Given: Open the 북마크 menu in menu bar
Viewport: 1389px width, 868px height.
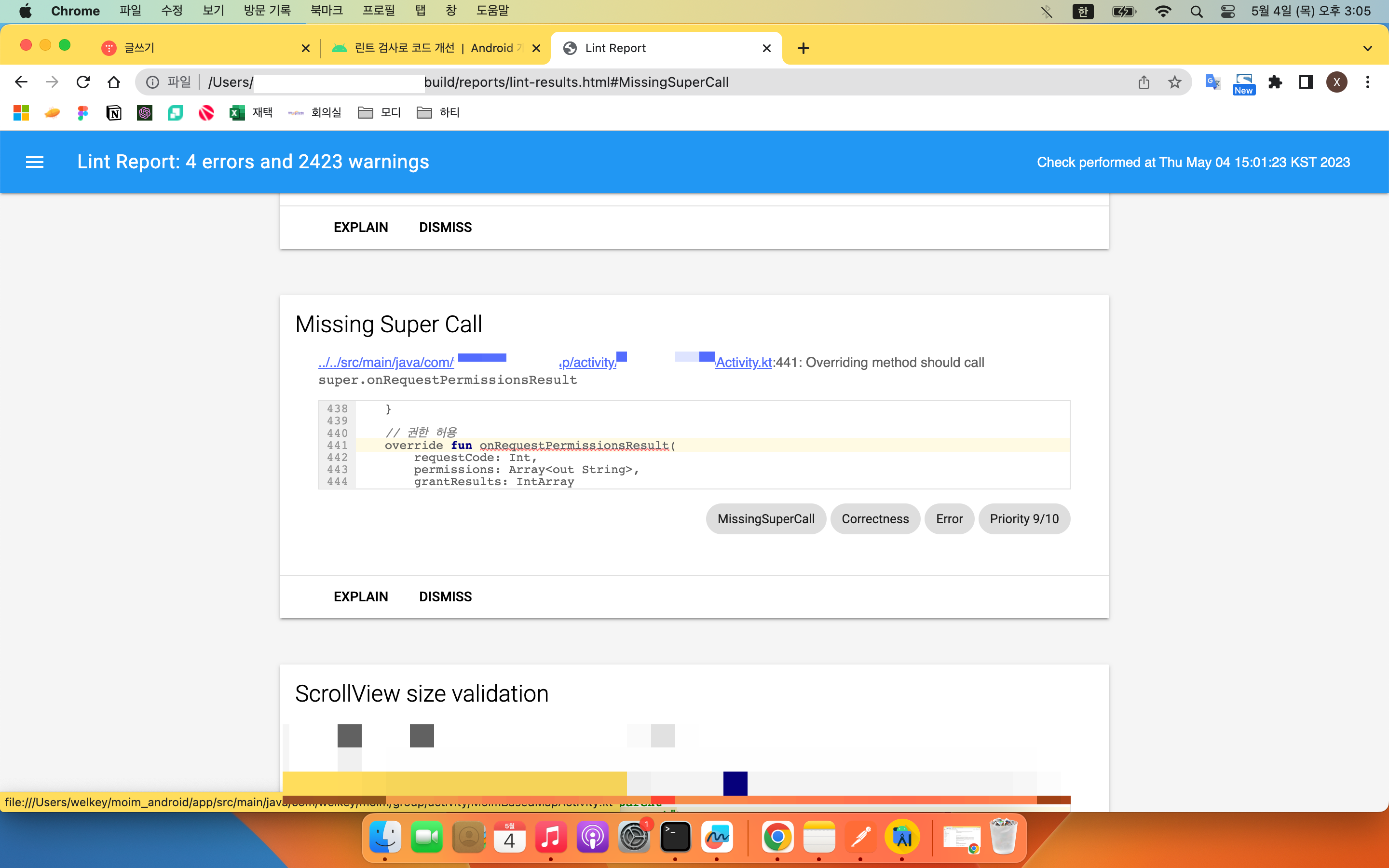Looking at the screenshot, I should [x=326, y=11].
